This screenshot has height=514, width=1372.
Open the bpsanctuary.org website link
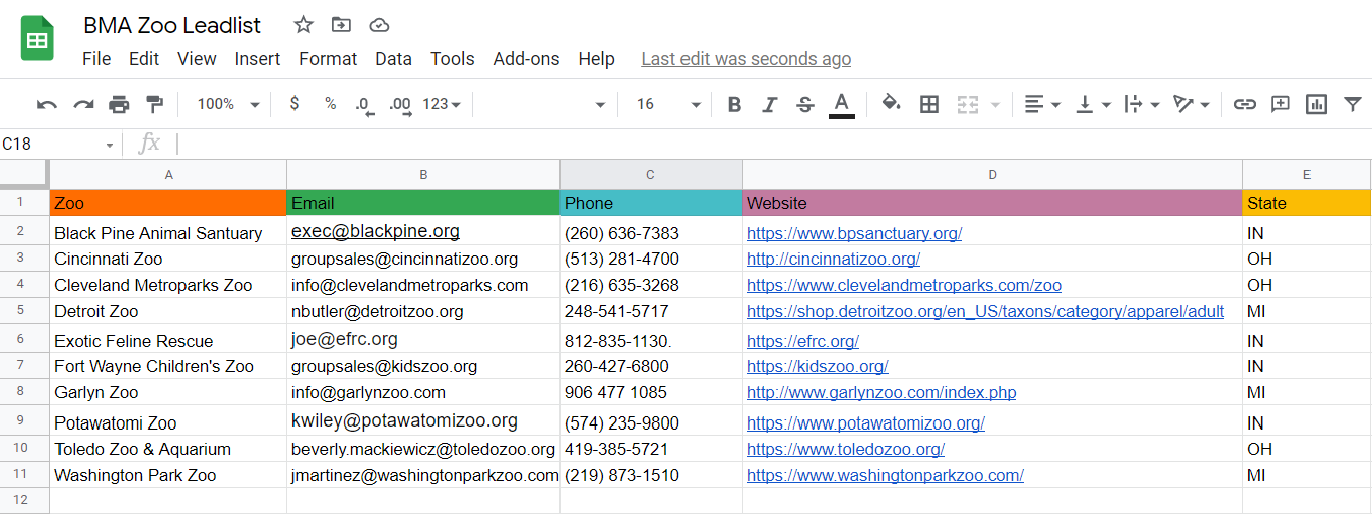[x=854, y=234]
